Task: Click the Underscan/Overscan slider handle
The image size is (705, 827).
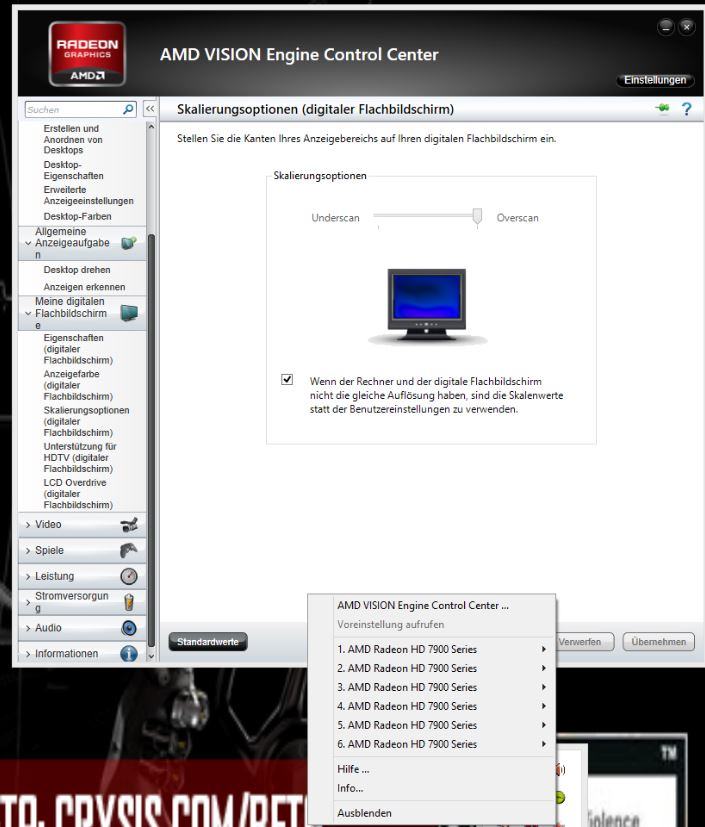Action: [477, 216]
